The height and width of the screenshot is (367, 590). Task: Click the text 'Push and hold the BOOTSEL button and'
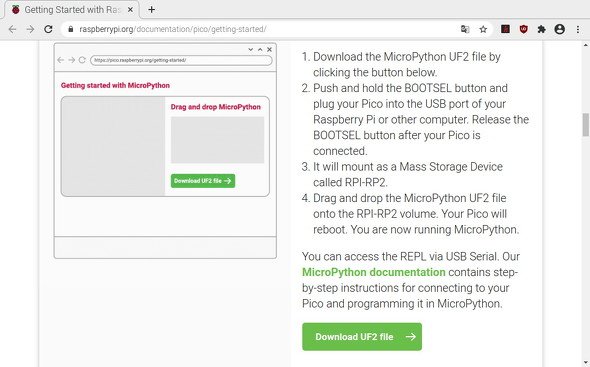(x=411, y=88)
